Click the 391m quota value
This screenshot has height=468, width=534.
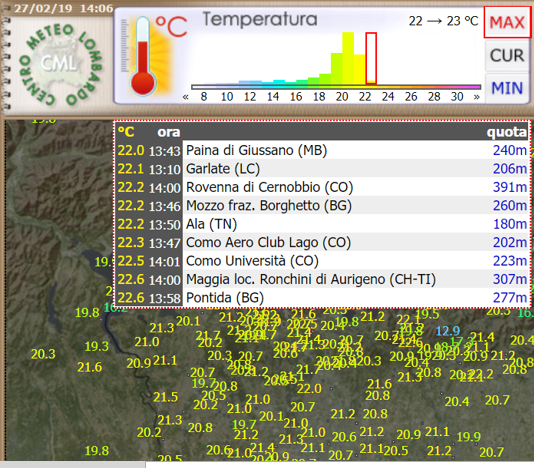tap(510, 187)
